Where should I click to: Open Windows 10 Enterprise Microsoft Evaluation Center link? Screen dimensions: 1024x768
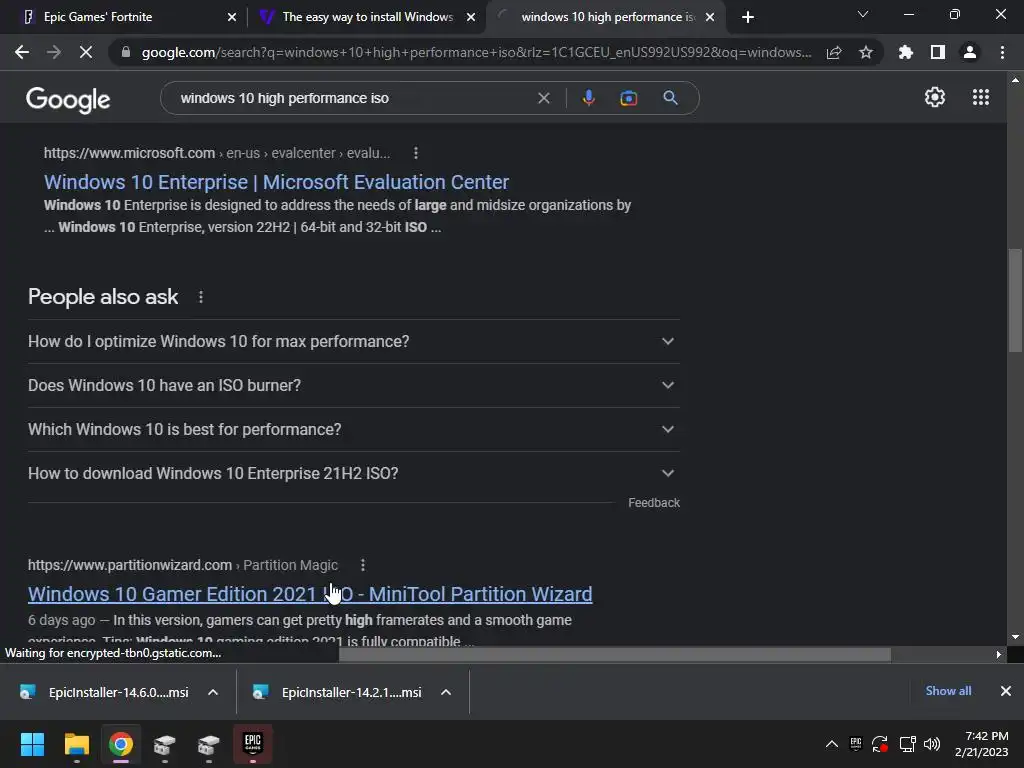coord(276,182)
